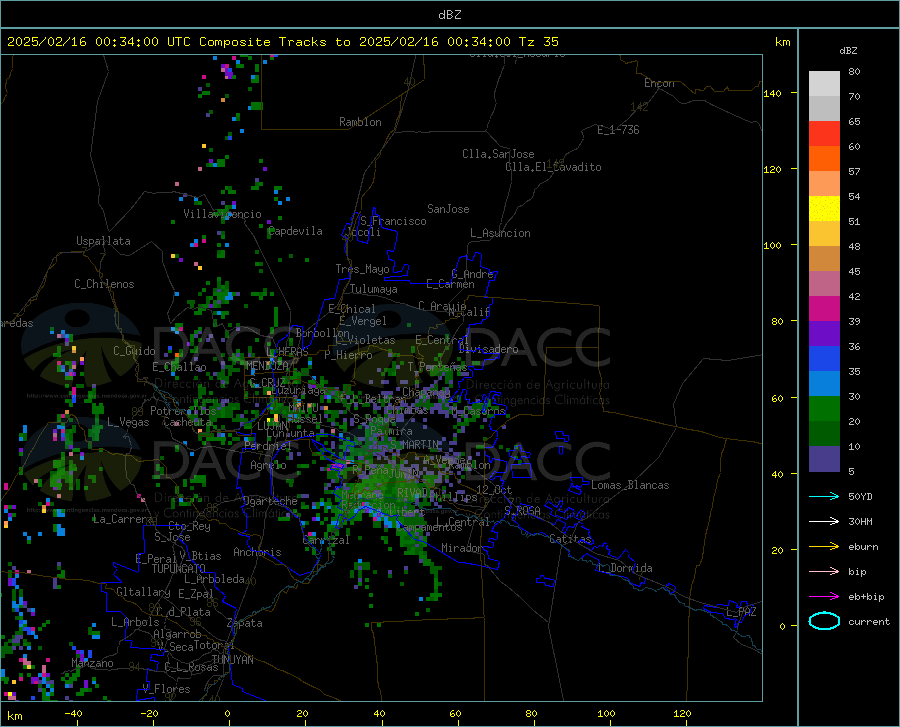Viewport: 900px width, 727px height.
Task: Click the MENDOZA city label
Action: click(267, 365)
